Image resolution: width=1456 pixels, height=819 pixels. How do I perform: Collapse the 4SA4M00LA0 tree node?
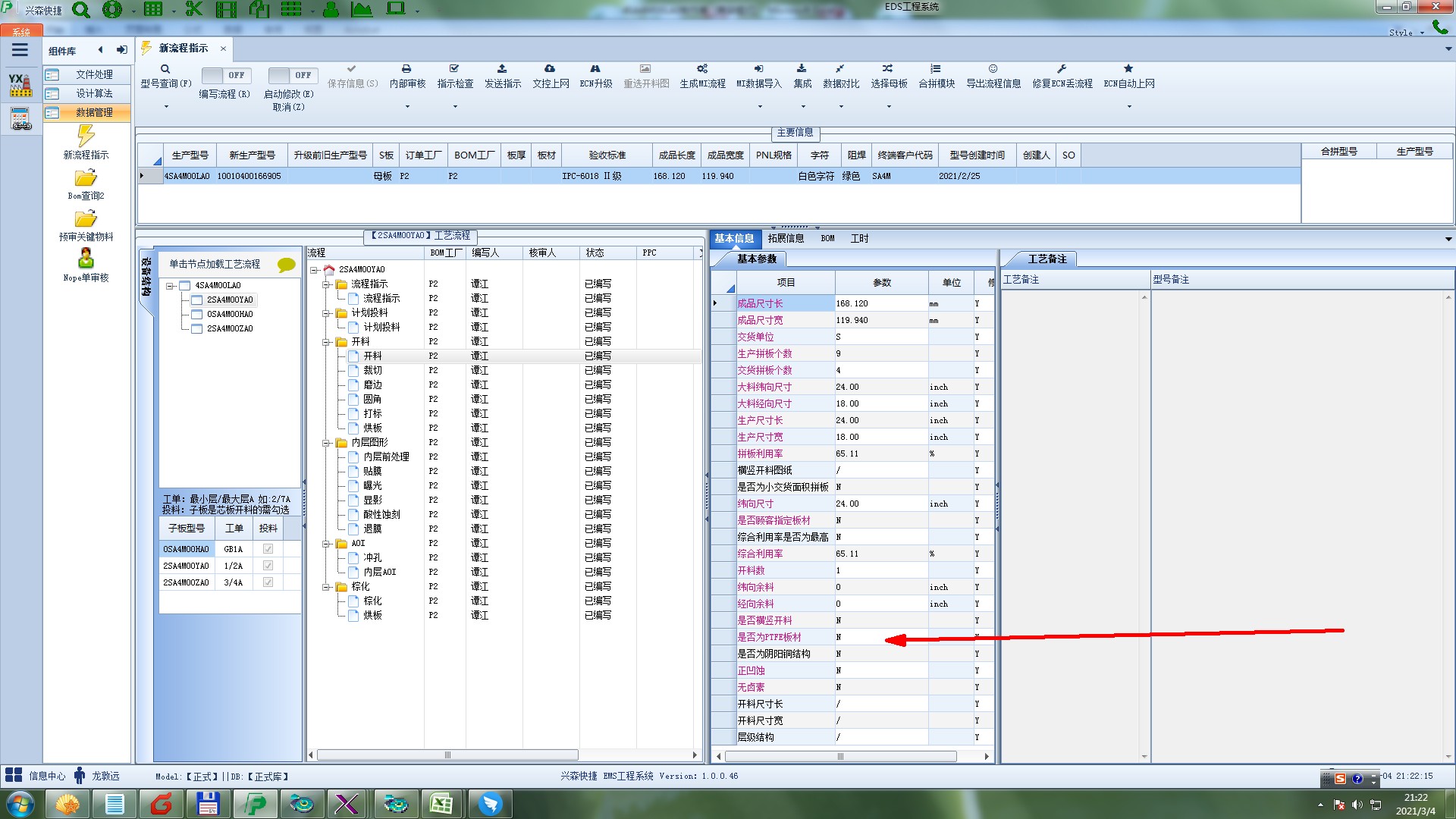tap(170, 286)
